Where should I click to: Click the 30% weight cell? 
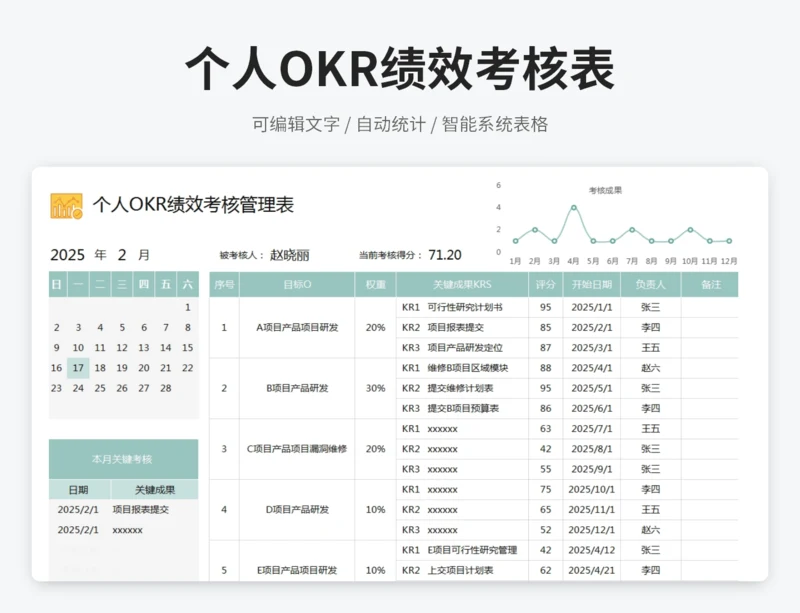(376, 388)
